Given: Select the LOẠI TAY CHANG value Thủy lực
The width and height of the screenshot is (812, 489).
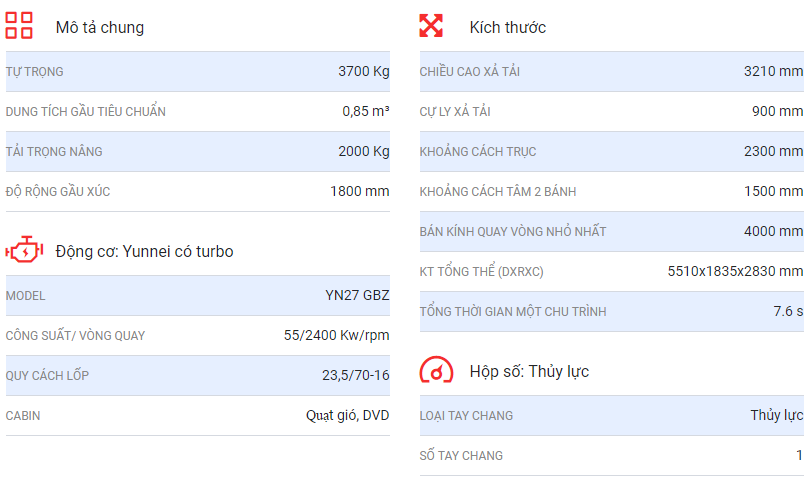Looking at the screenshot, I should [x=777, y=415].
